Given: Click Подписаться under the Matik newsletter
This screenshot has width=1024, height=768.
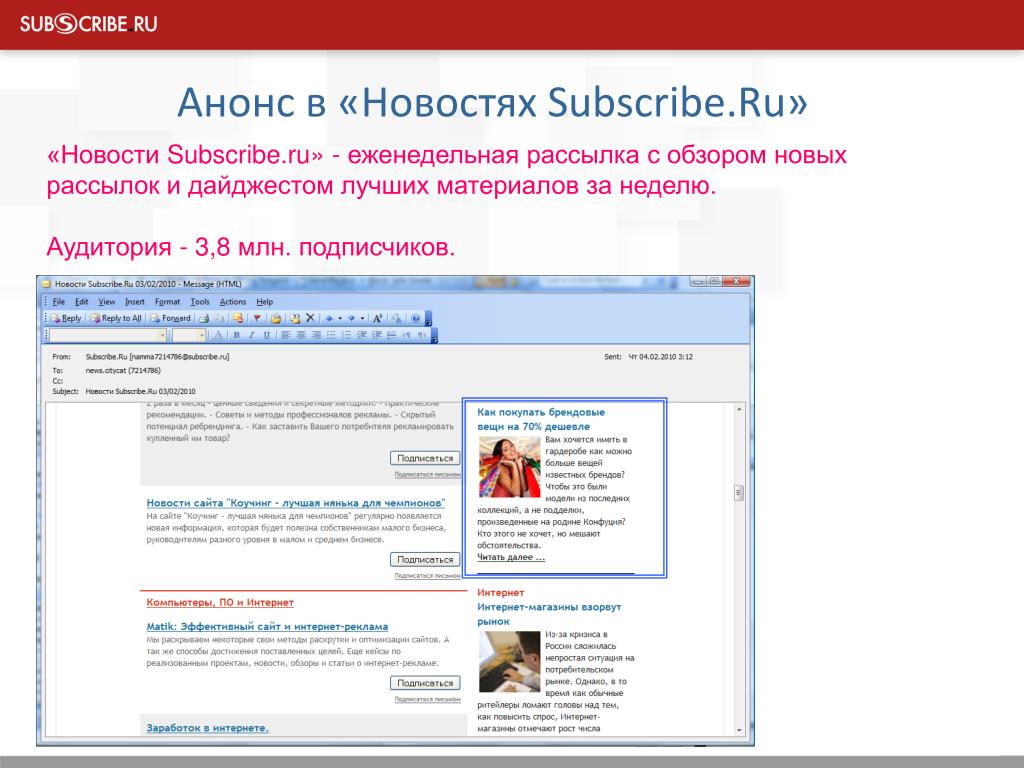Looking at the screenshot, I should (x=425, y=683).
